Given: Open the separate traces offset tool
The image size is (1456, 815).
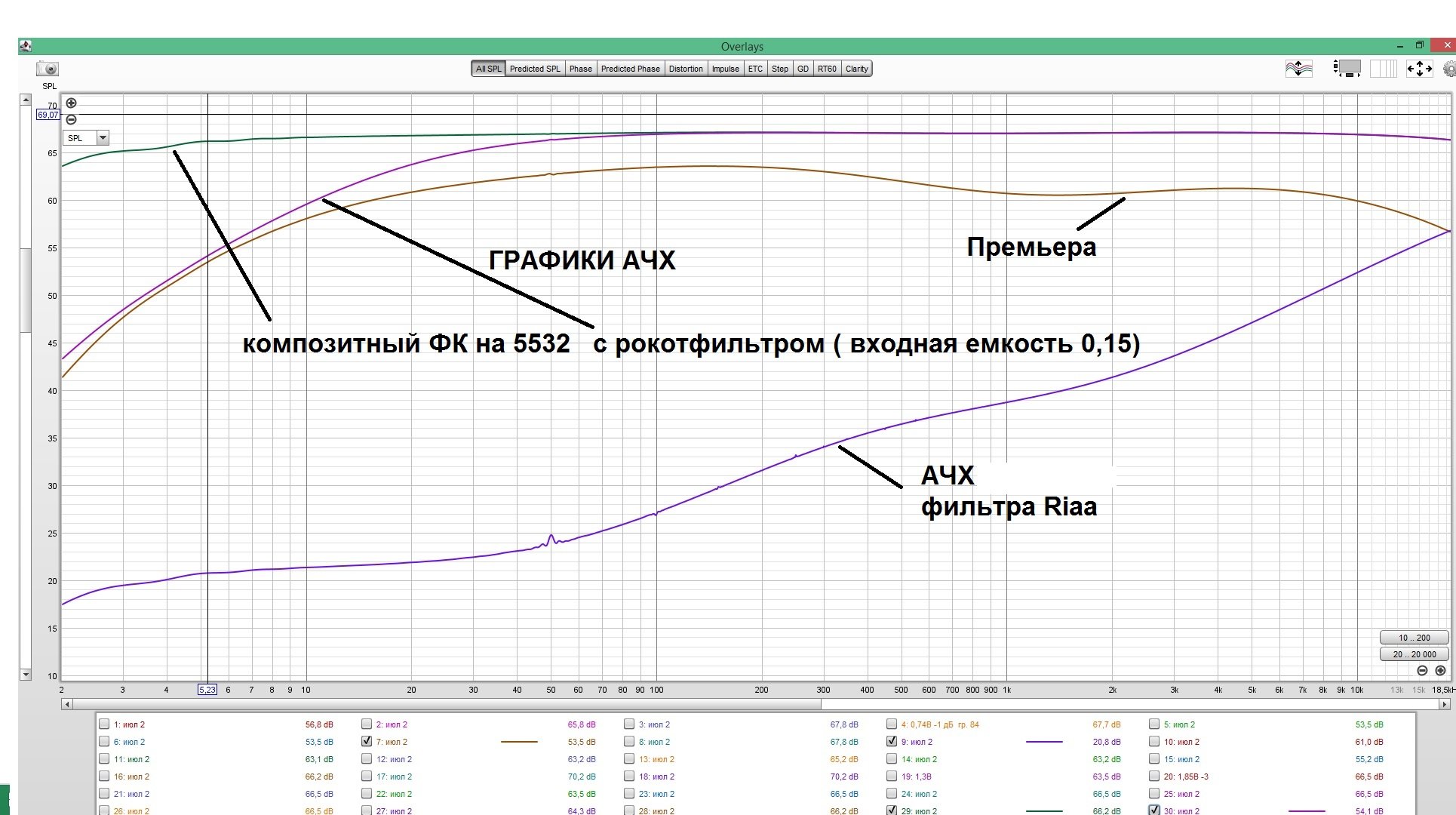Looking at the screenshot, I should coord(1298,69).
